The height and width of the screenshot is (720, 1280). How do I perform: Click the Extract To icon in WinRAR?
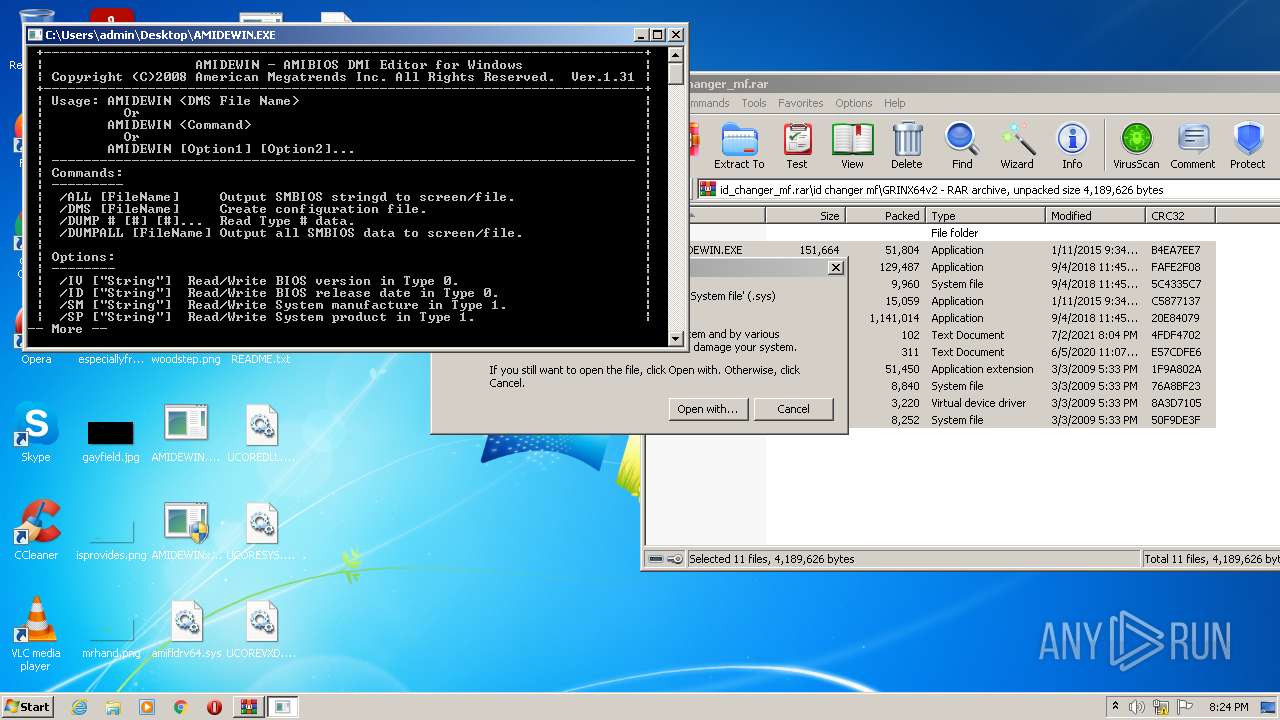[739, 146]
